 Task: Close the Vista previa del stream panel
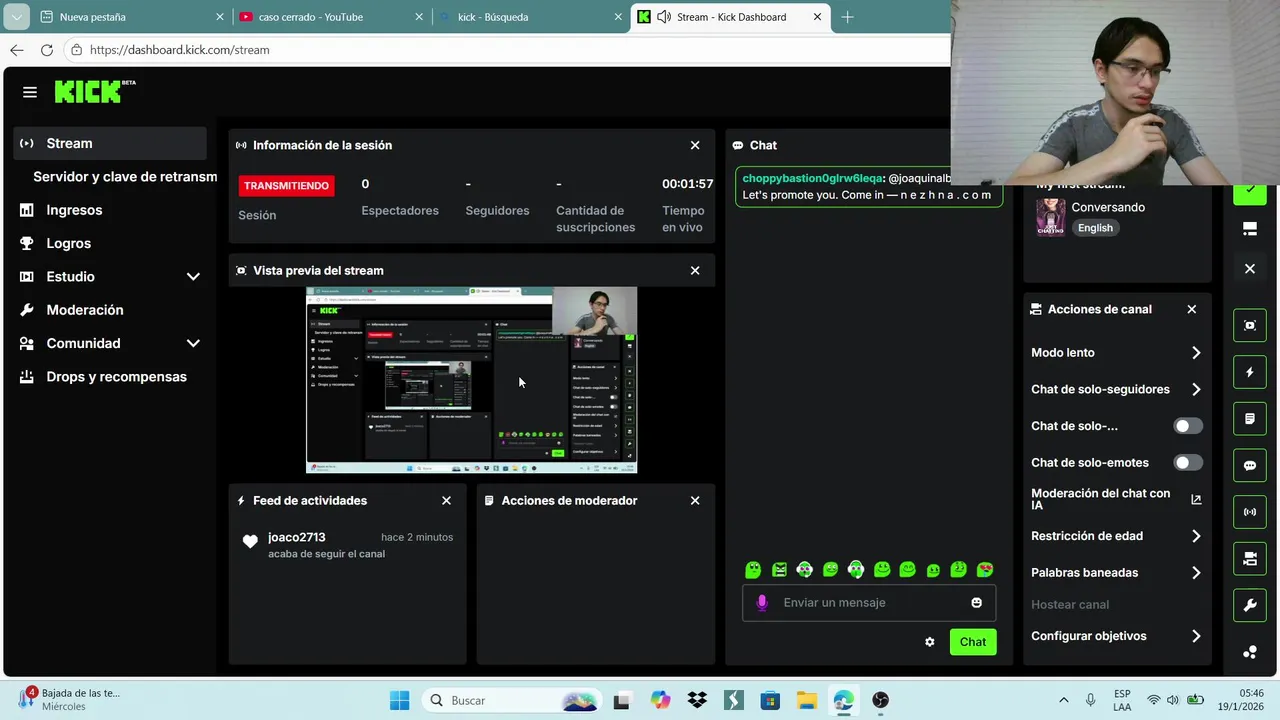pyautogui.click(x=695, y=270)
